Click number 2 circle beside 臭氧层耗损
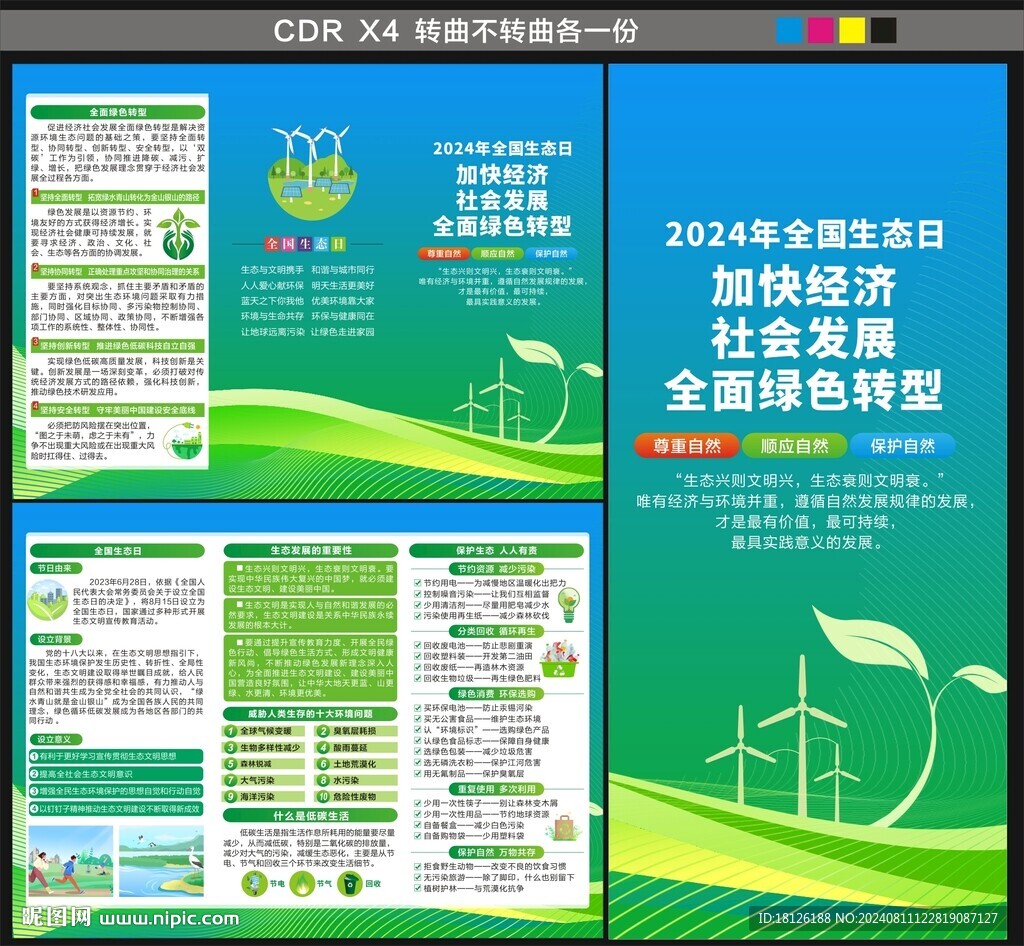 [323, 731]
